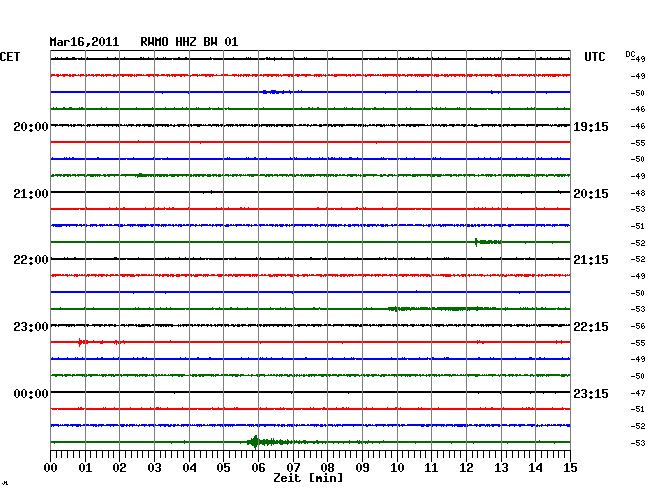The height and width of the screenshot is (494, 650).
Task: Click the green burst between minutes 12 and 13
Action: point(488,242)
